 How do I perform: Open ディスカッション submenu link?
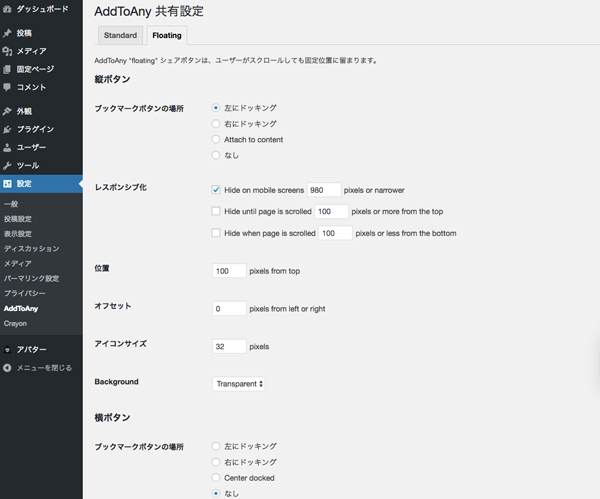pos(31,249)
